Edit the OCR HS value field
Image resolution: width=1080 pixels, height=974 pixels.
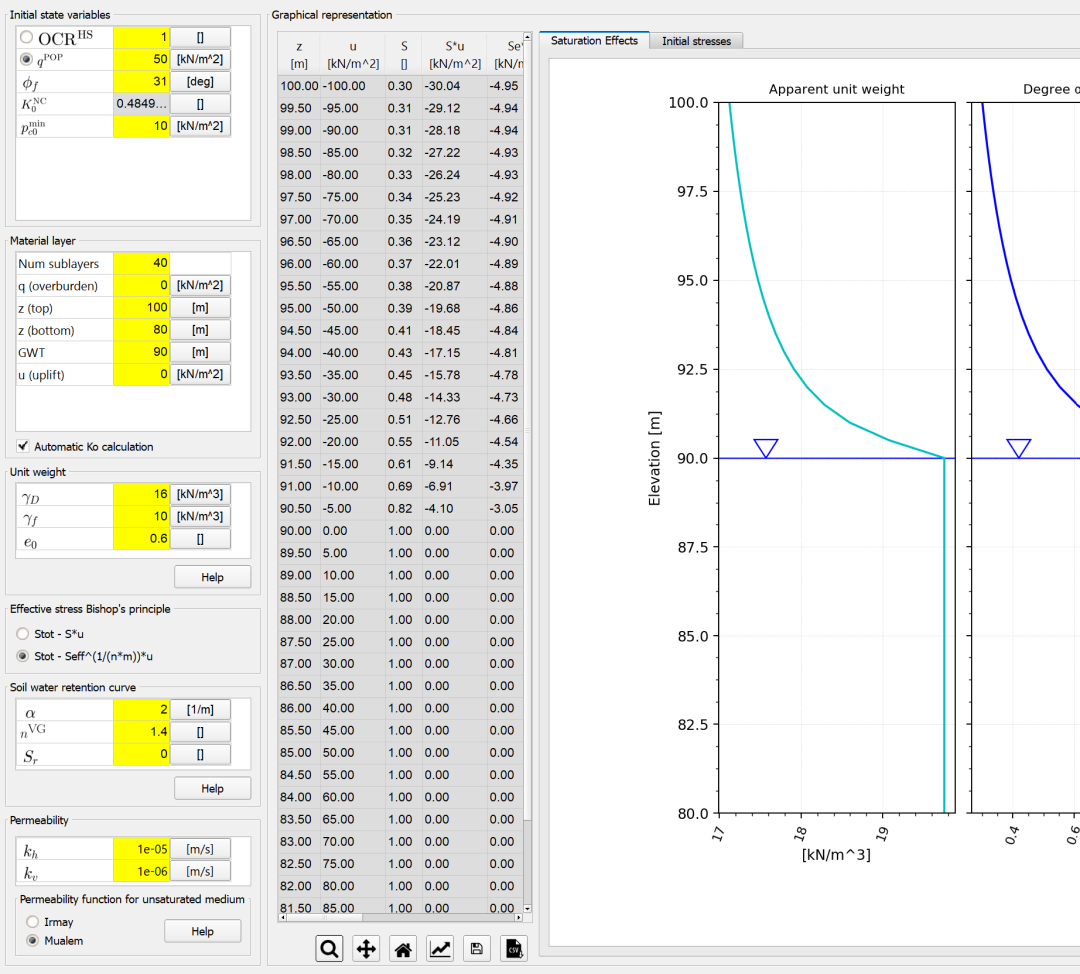[x=141, y=37]
